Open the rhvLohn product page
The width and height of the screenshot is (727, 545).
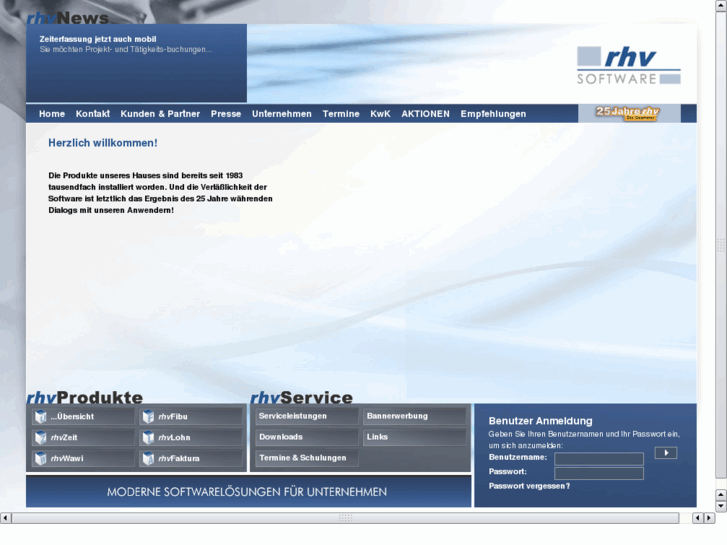(191, 437)
